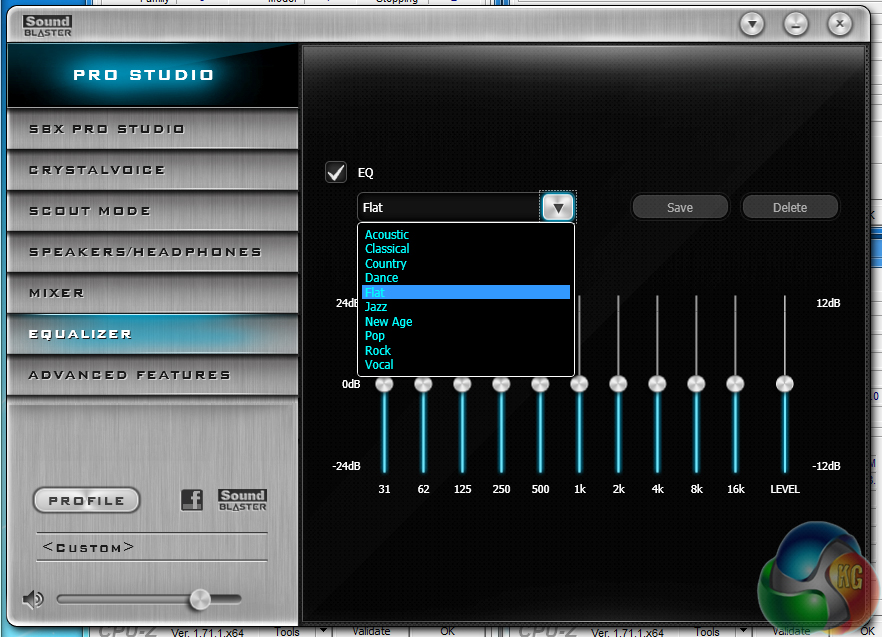Click the LEVEL slider knob
Screen dimensions: 882x637
pos(785,384)
